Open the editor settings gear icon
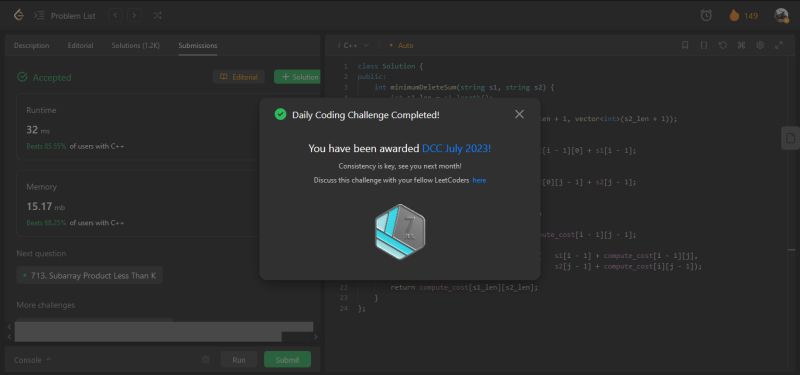 [x=760, y=45]
